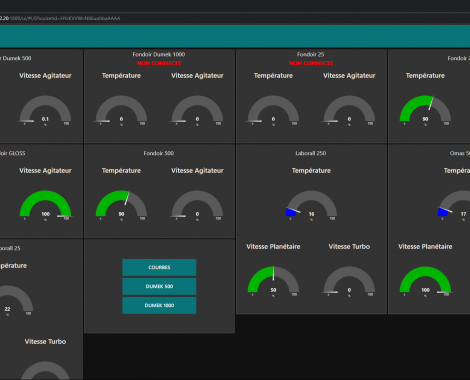Image resolution: width=470 pixels, height=380 pixels.
Task: Click Température label in Laborall 250
Action: coord(311,171)
